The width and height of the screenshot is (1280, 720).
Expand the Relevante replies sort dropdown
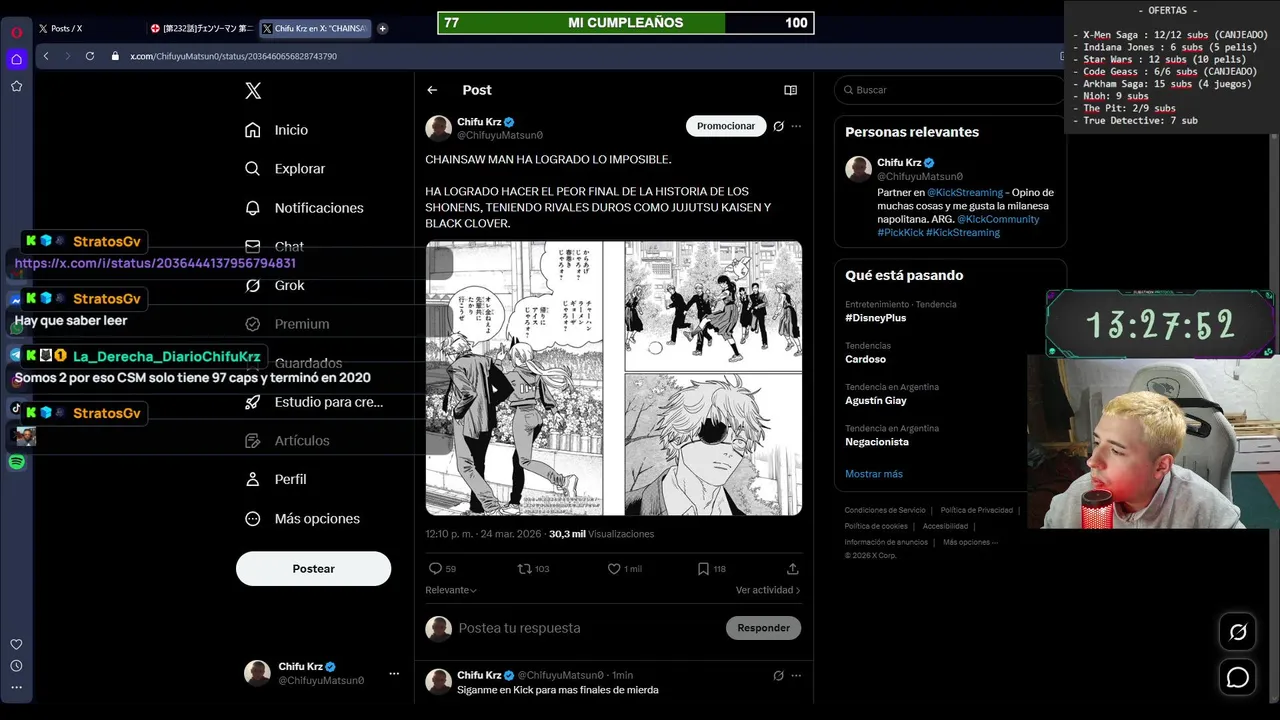[x=451, y=590]
